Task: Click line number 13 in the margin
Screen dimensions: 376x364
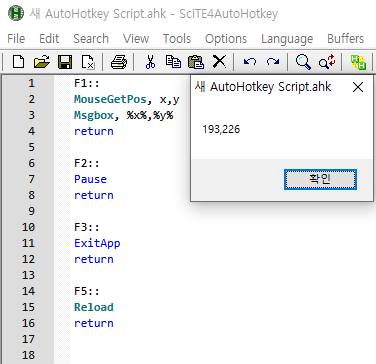Action: click(x=28, y=275)
